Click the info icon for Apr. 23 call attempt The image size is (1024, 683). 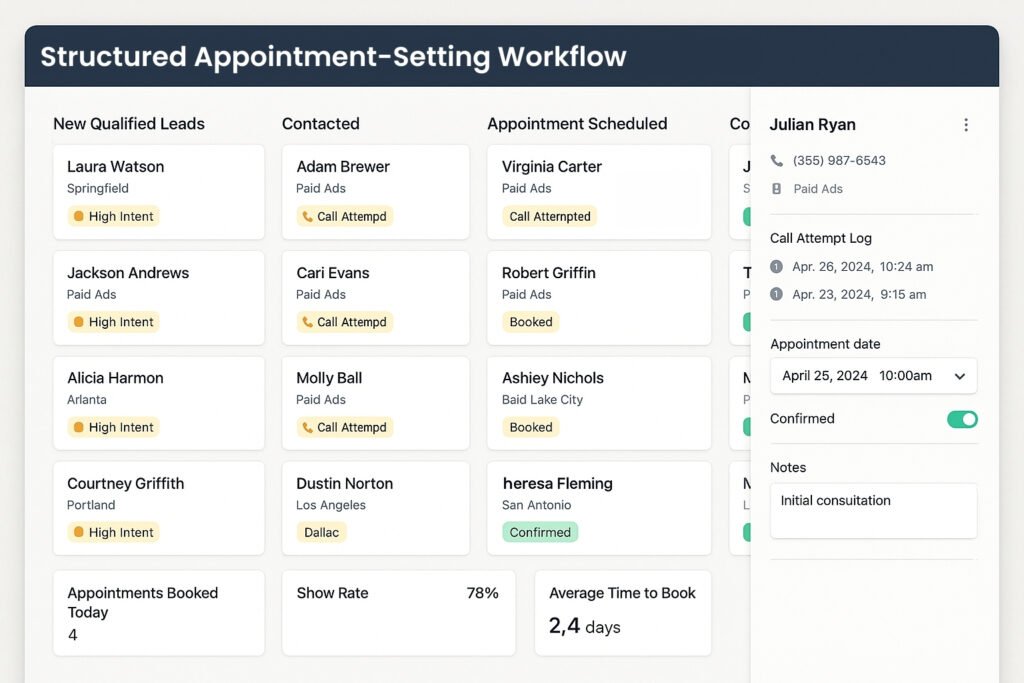point(777,295)
